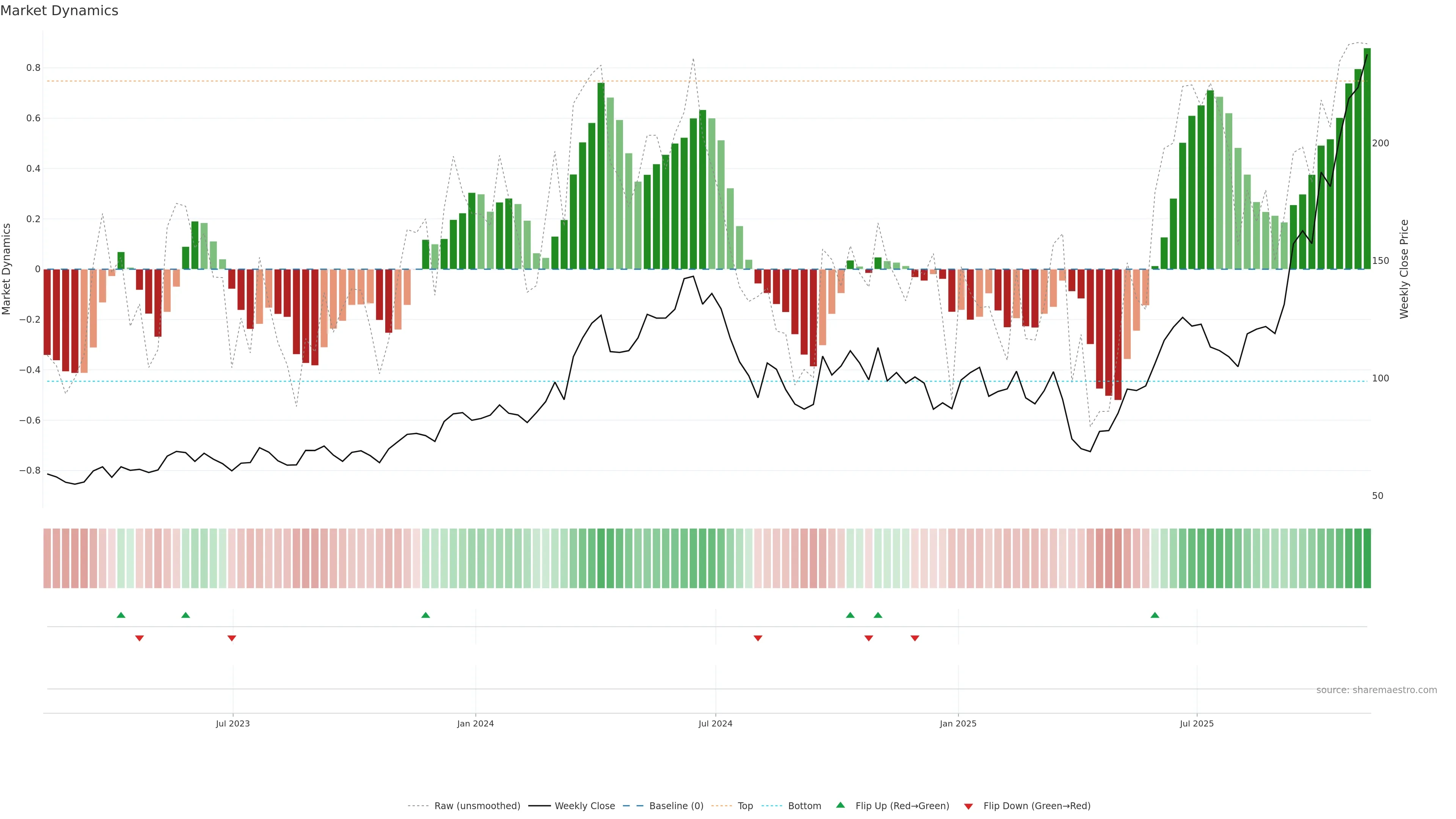
Task: Click the Jul 2025 x-axis label
Action: (x=1197, y=723)
